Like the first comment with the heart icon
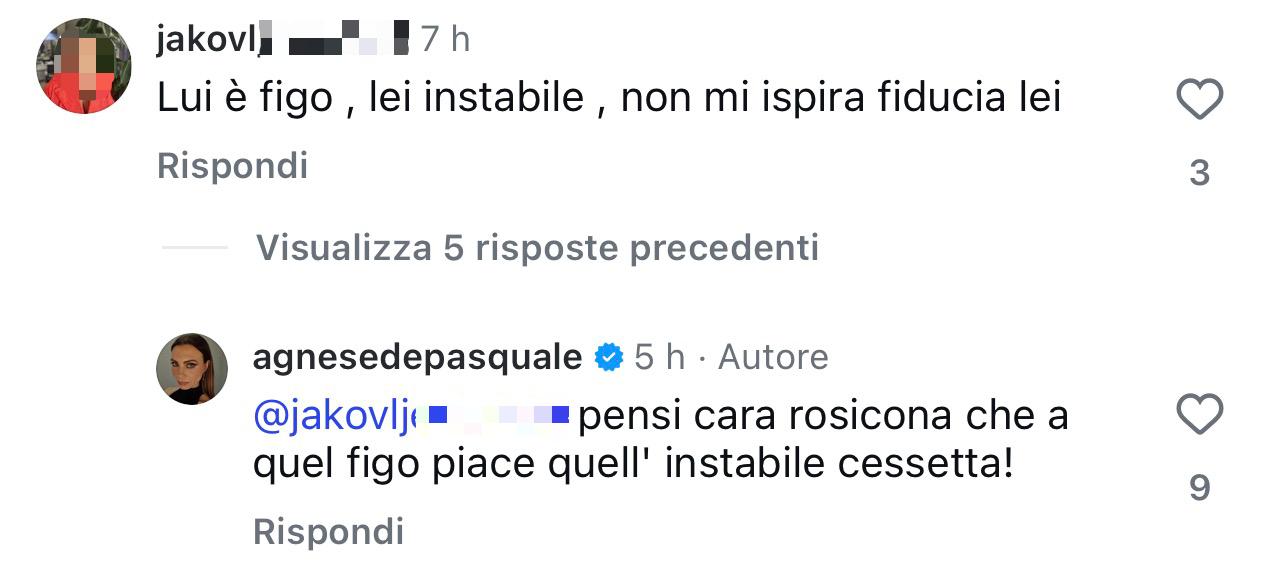Image resolution: width=1284 pixels, height=572 pixels. [x=1199, y=99]
